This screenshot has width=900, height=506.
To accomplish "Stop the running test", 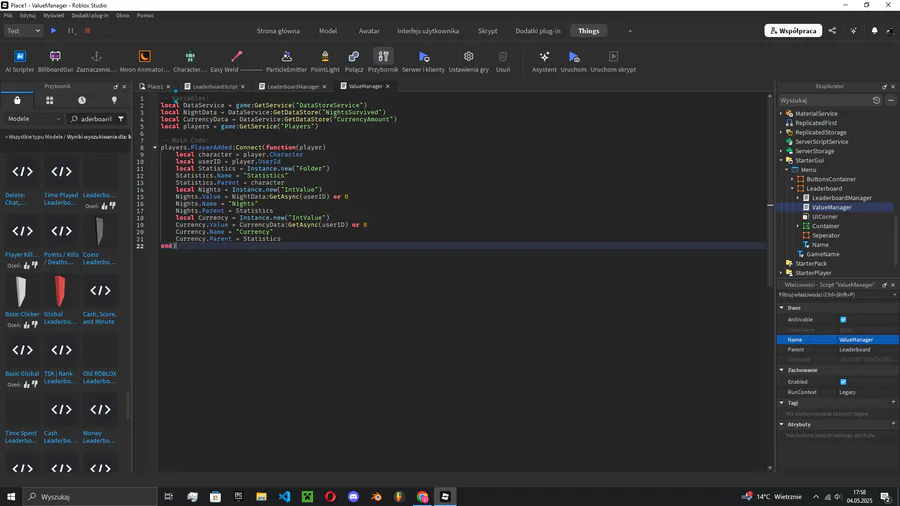I will [x=87, y=30].
